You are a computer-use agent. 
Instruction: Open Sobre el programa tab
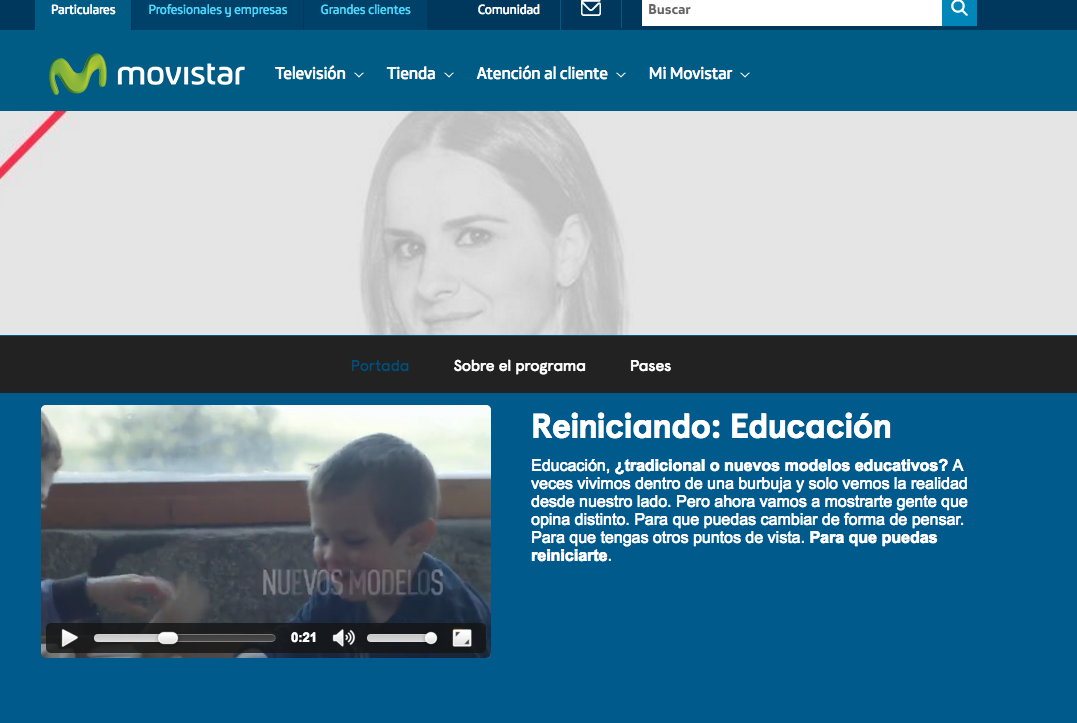pyautogui.click(x=519, y=366)
